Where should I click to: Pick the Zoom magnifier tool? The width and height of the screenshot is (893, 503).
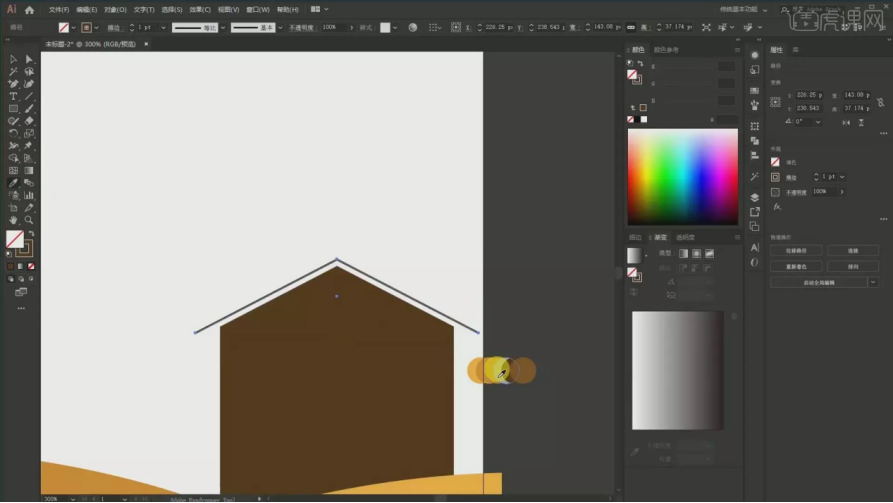[29, 219]
